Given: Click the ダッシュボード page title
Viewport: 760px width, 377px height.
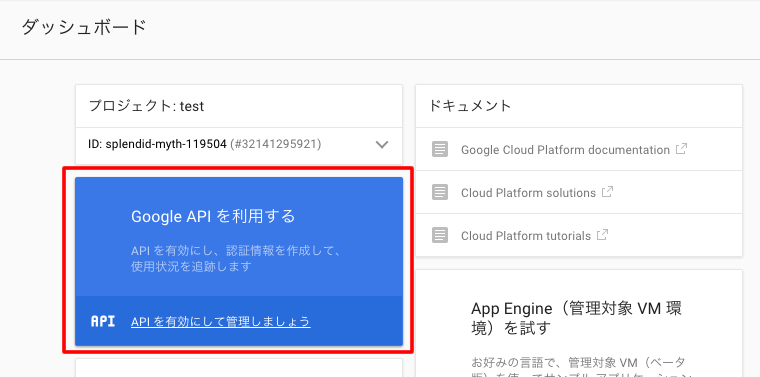Looking at the screenshot, I should (84, 28).
